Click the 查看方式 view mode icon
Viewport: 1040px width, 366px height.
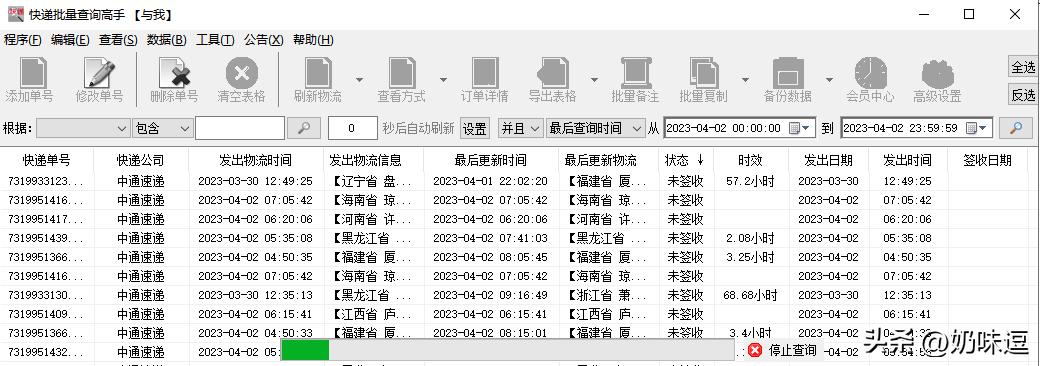pos(402,72)
